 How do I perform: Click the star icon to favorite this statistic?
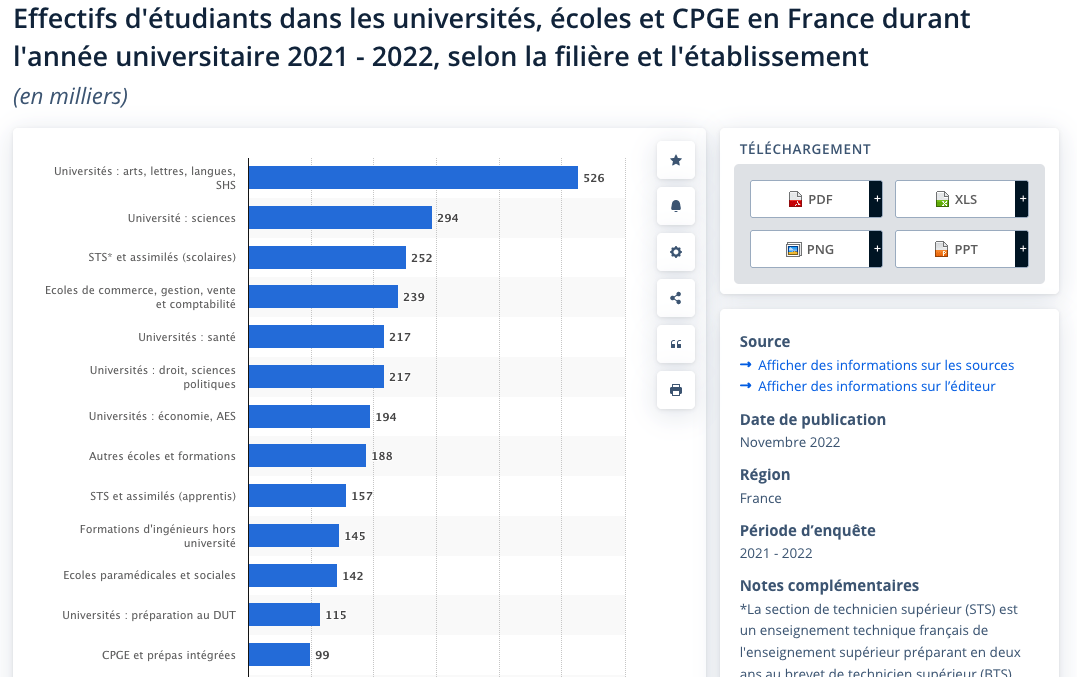[675, 160]
